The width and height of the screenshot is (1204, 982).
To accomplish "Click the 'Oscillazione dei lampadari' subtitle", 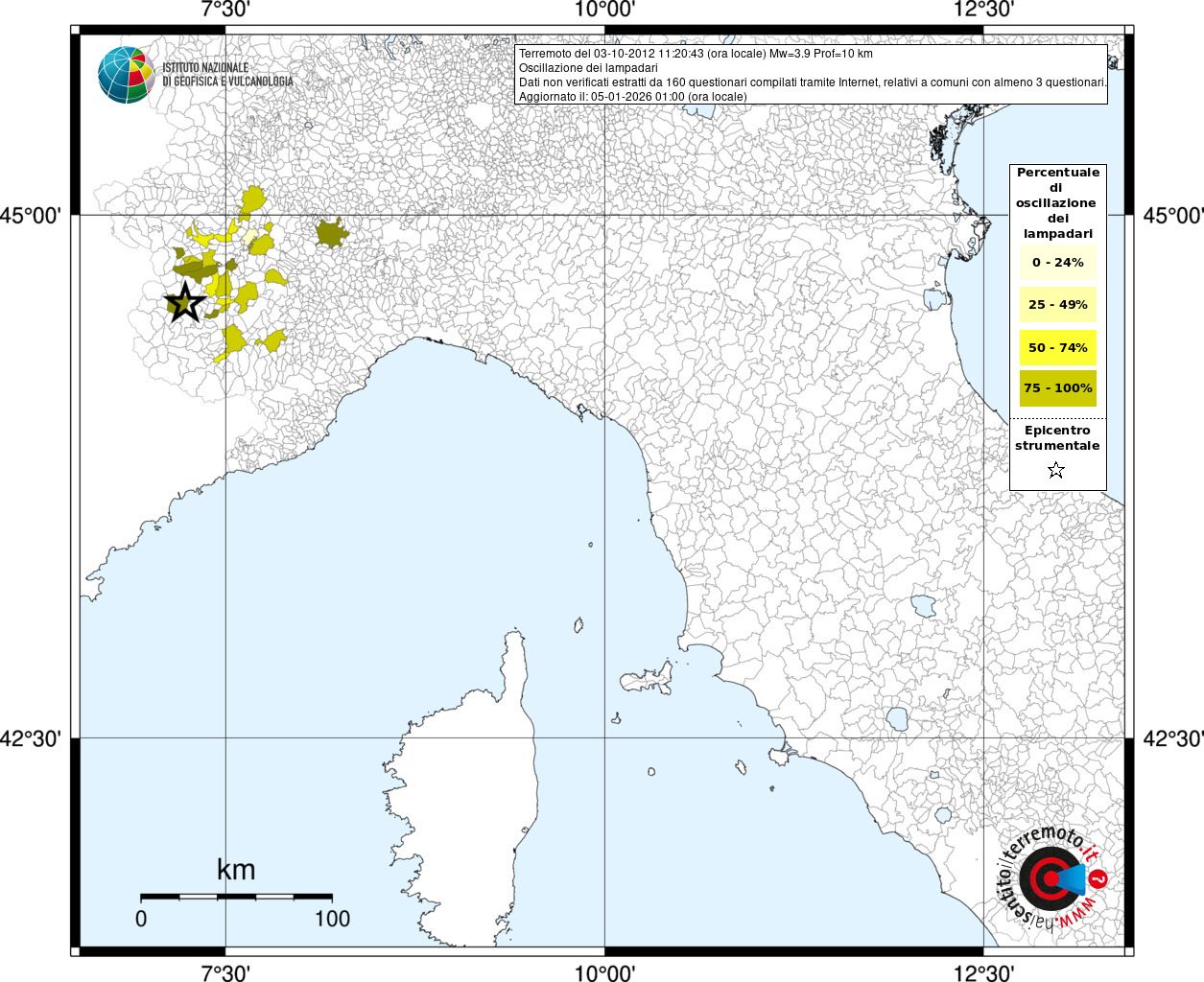I will pyautogui.click(x=588, y=68).
